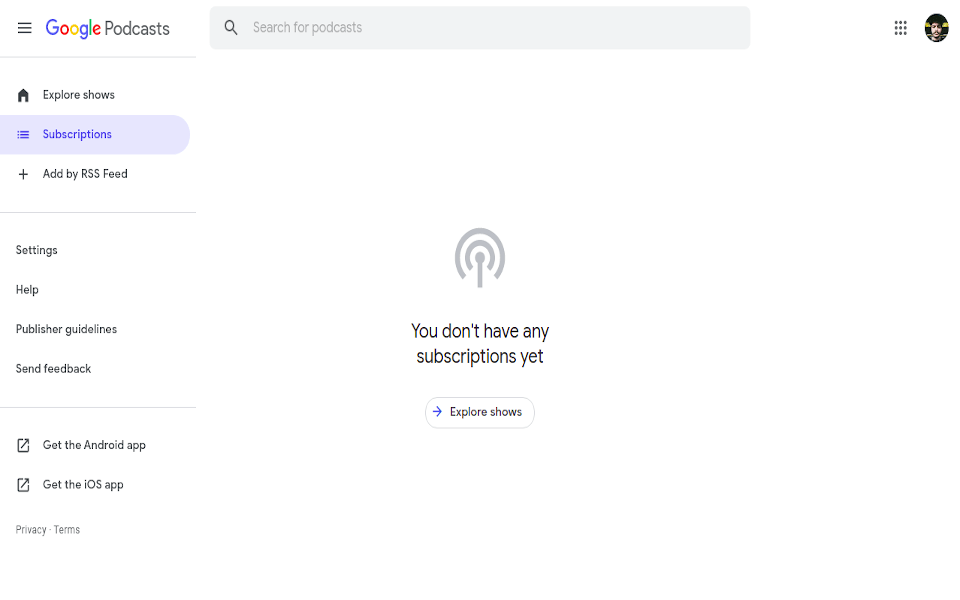Open the Google apps grid
The width and height of the screenshot is (960, 600).
click(900, 28)
